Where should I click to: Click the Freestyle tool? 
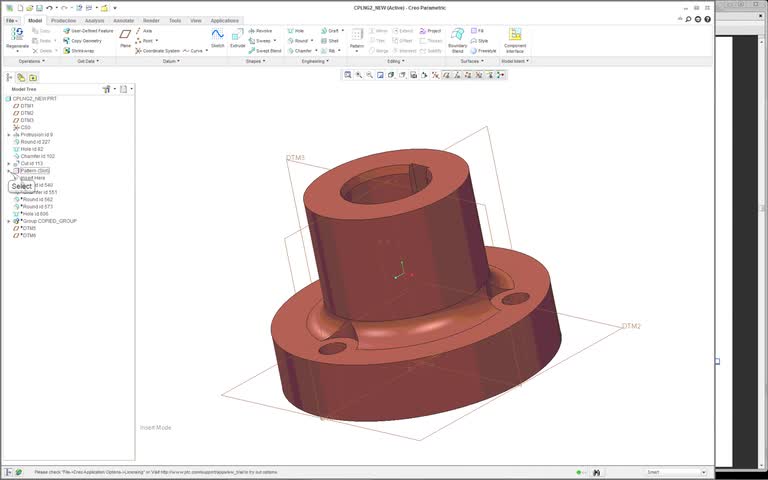[x=483, y=51]
